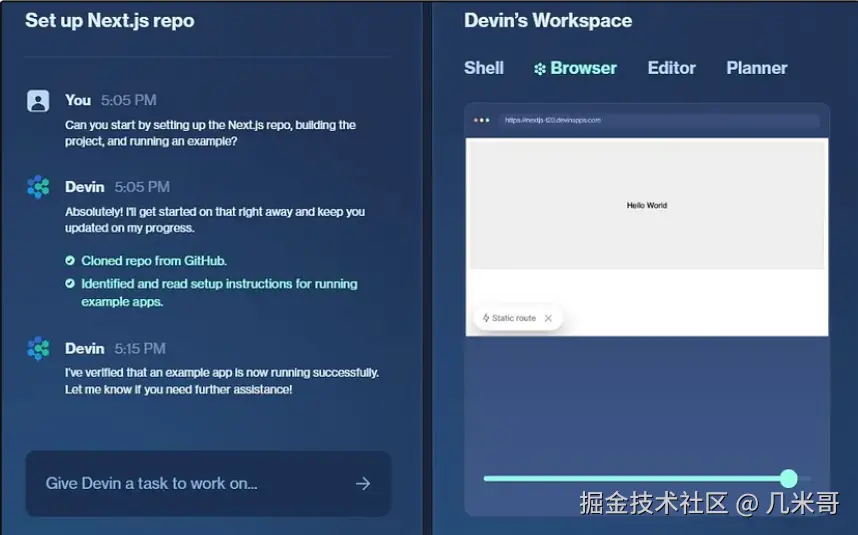Image resolution: width=858 pixels, height=535 pixels.
Task: Focus the Give Devin a task input
Action: point(208,484)
